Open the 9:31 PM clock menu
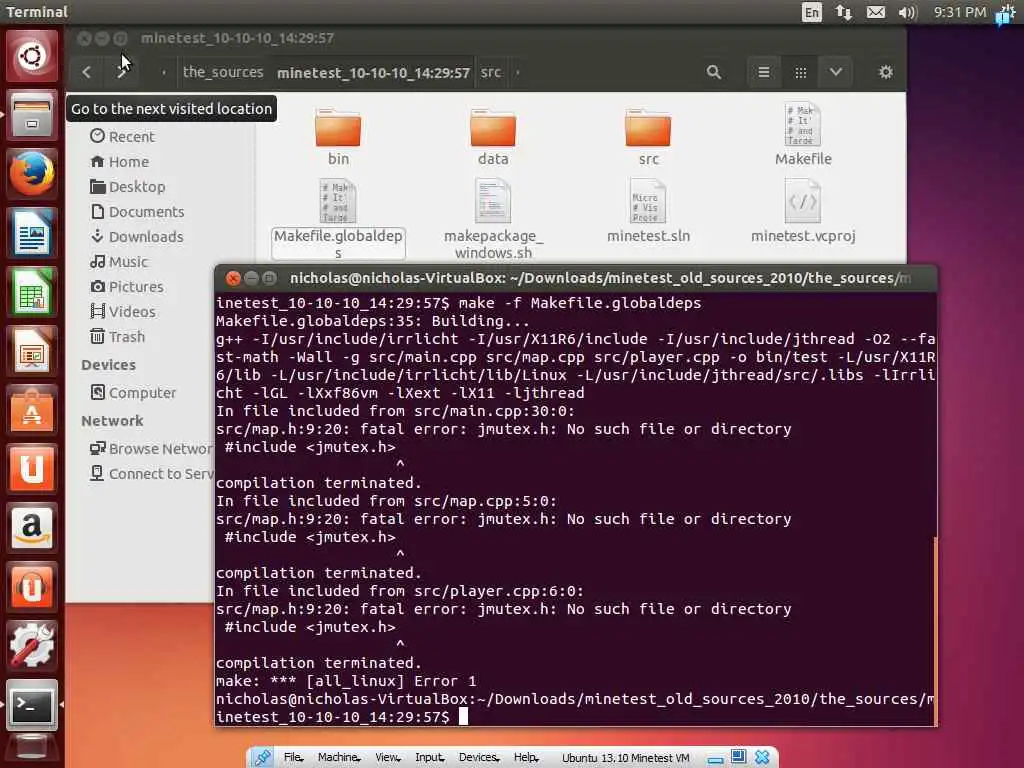 pos(959,12)
